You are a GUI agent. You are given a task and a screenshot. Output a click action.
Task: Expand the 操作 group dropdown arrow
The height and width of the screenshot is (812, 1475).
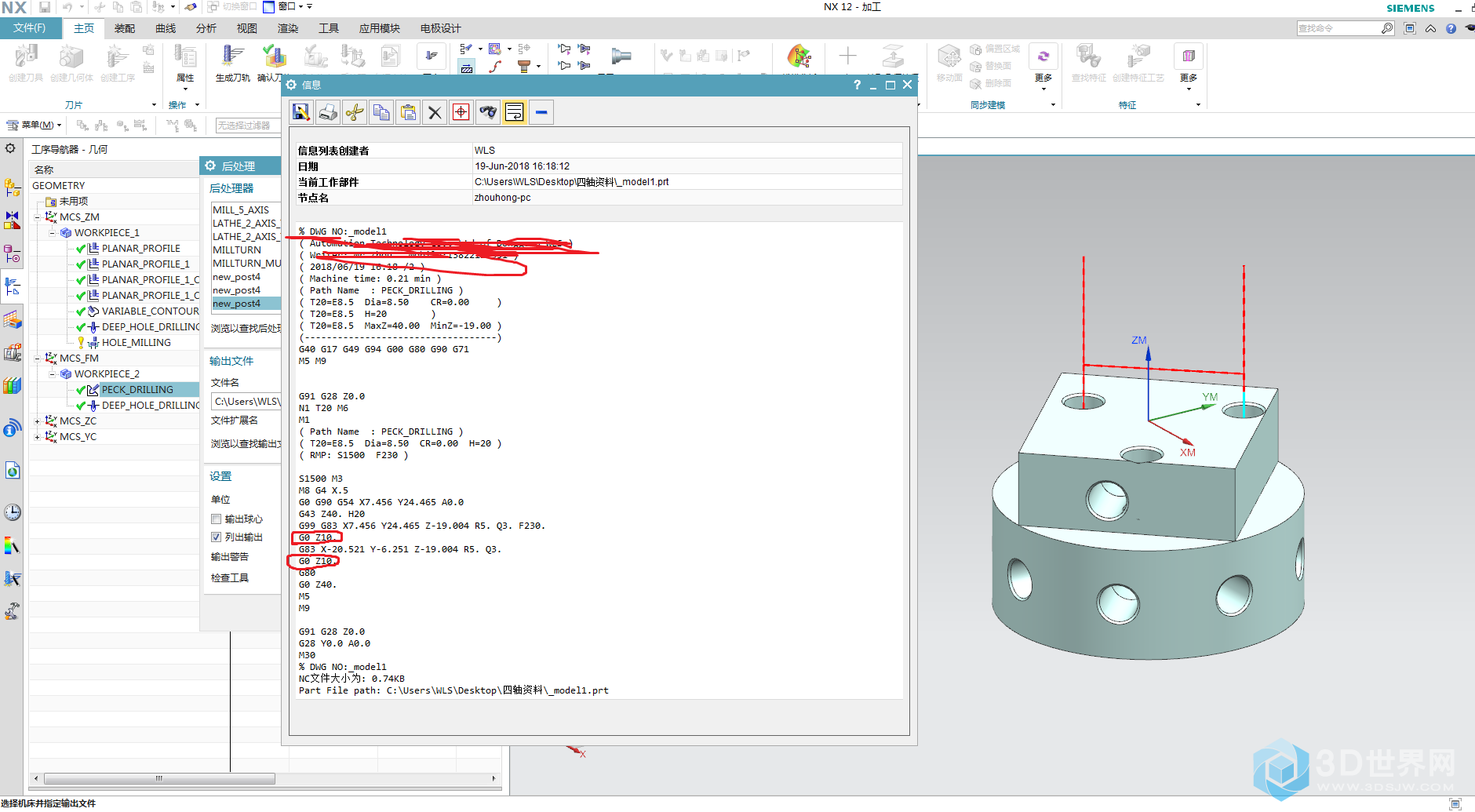(x=197, y=104)
